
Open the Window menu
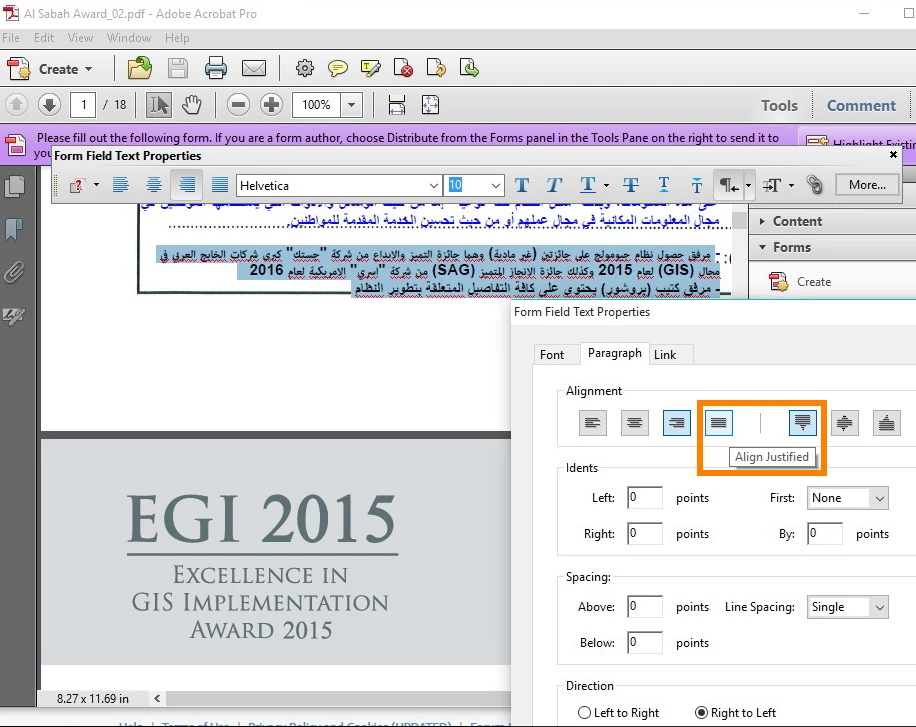pyautogui.click(x=129, y=38)
